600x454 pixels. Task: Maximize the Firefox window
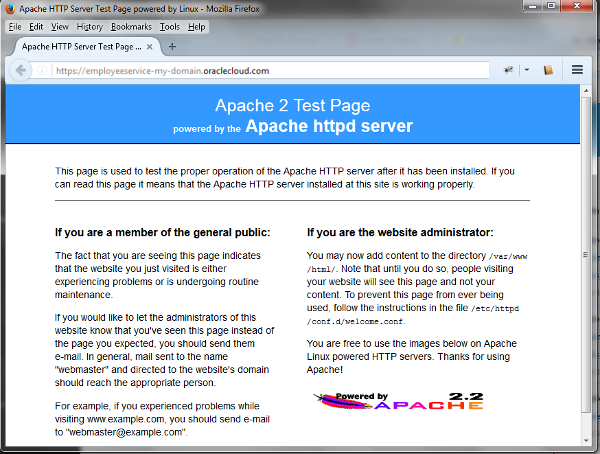[551, 6]
